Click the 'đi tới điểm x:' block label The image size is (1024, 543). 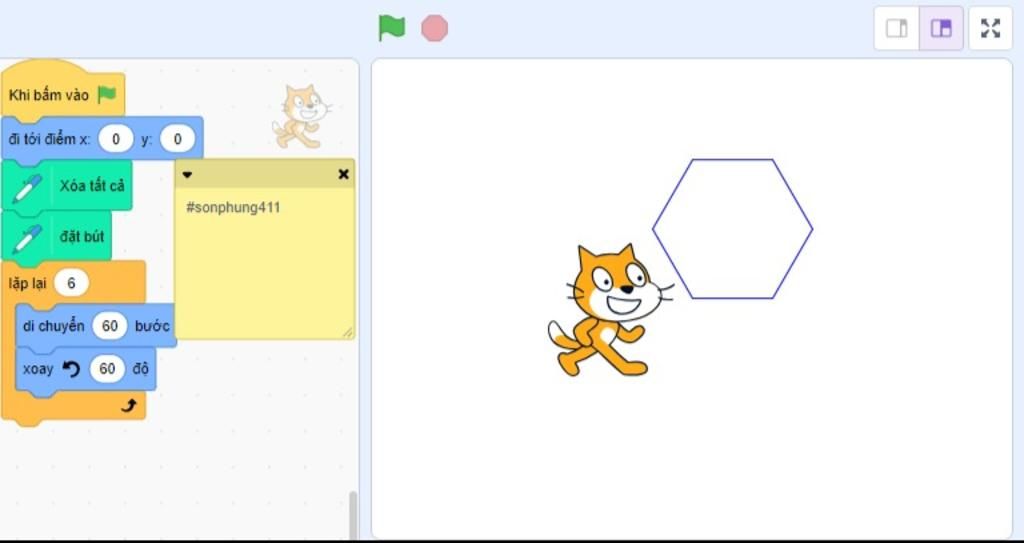click(x=50, y=139)
